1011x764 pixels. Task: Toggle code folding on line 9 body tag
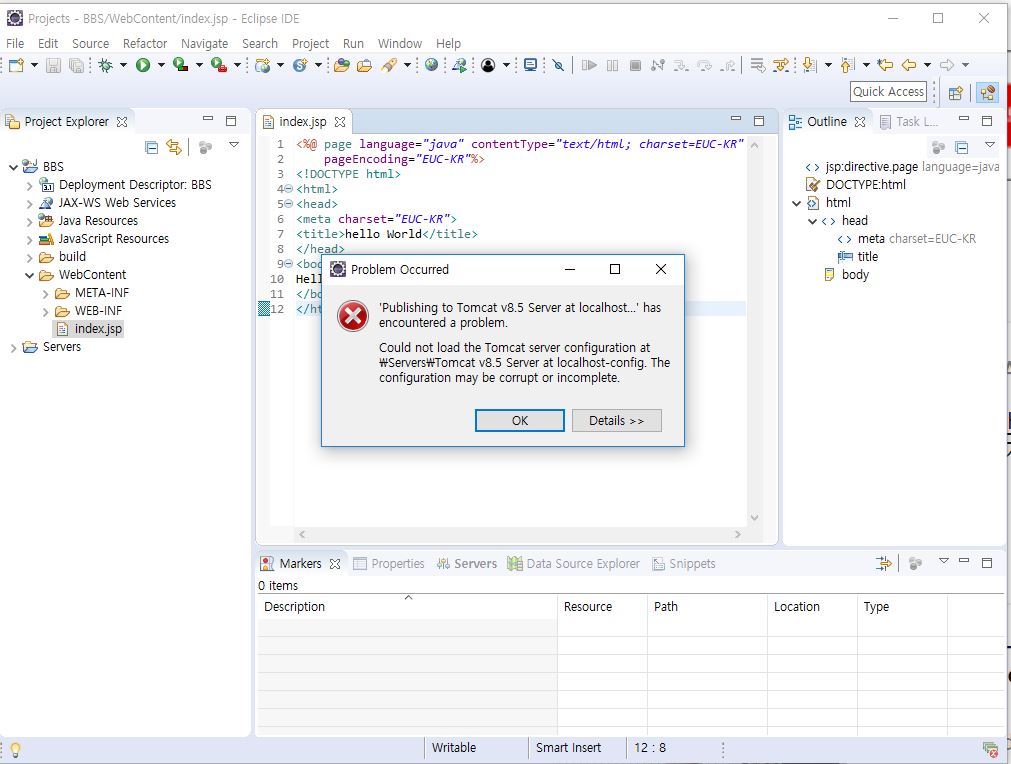click(288, 264)
